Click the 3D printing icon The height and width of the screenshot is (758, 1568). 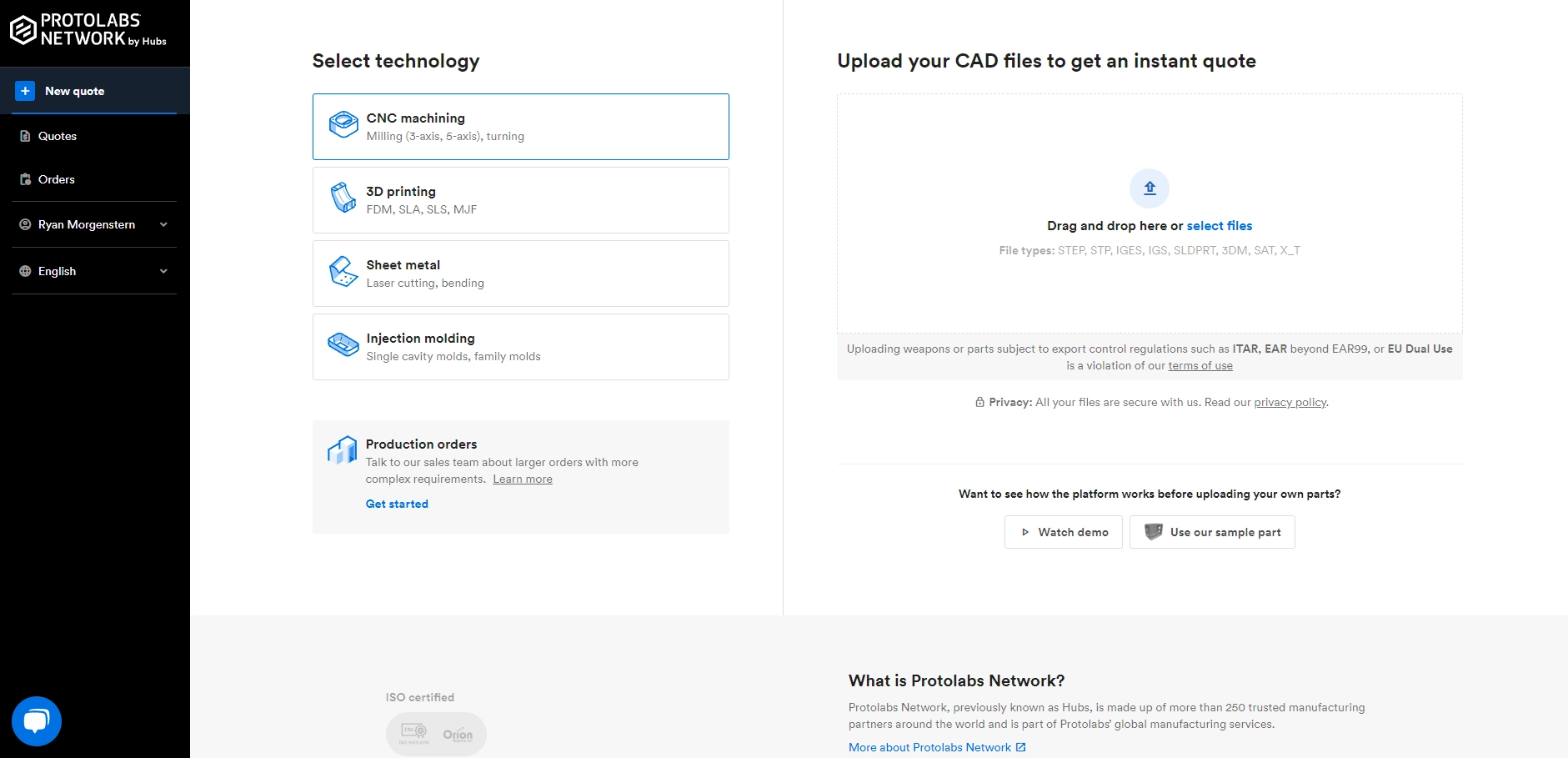point(343,198)
